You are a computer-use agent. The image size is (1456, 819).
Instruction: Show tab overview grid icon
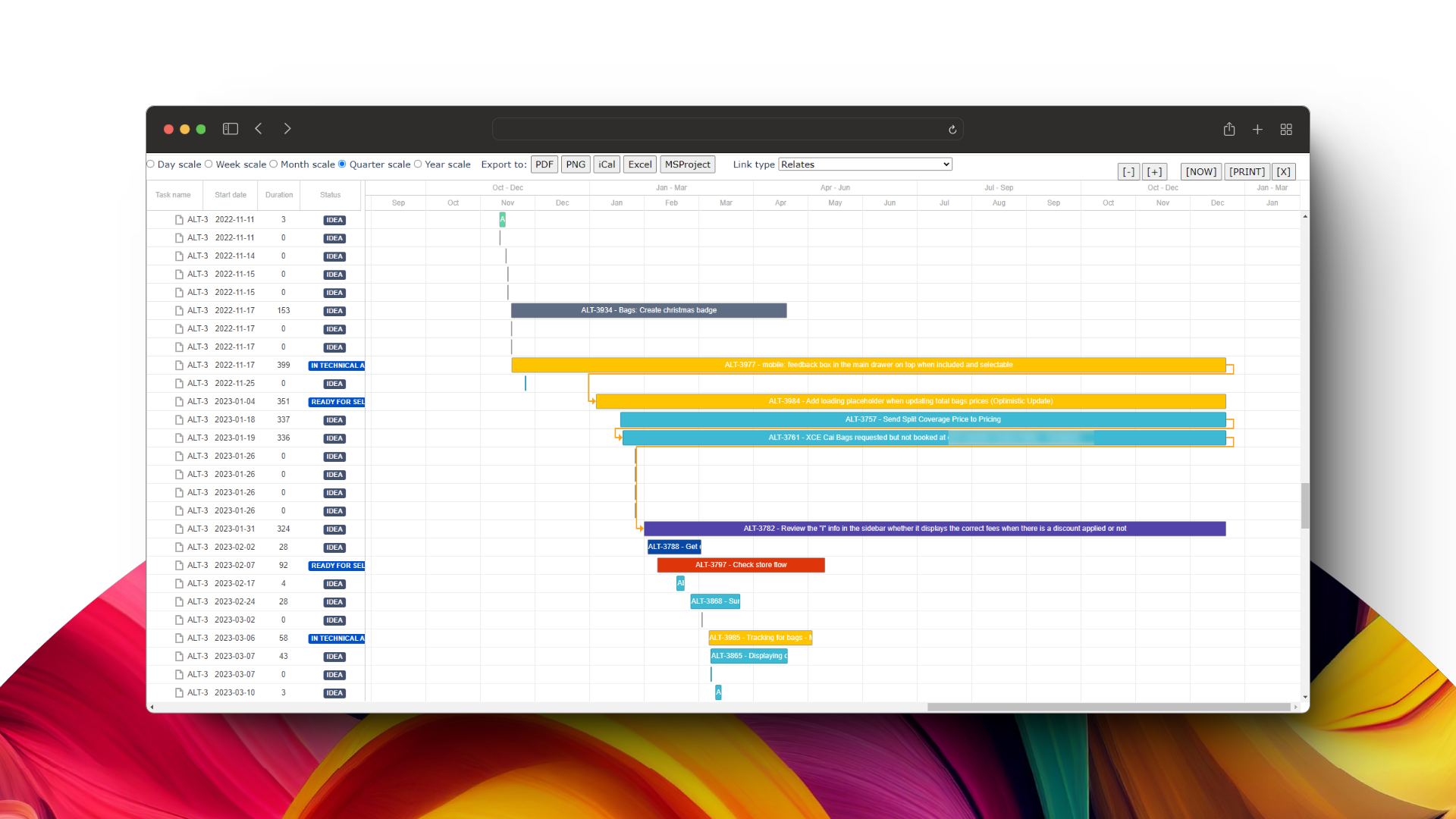click(1286, 130)
